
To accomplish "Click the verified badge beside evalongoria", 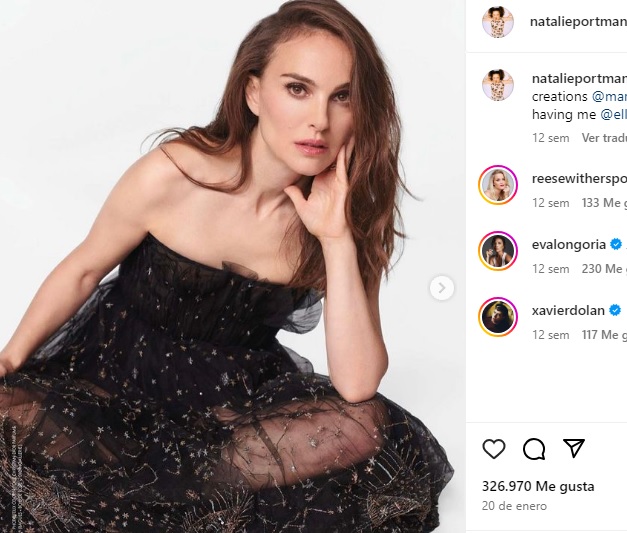I will click(616, 244).
